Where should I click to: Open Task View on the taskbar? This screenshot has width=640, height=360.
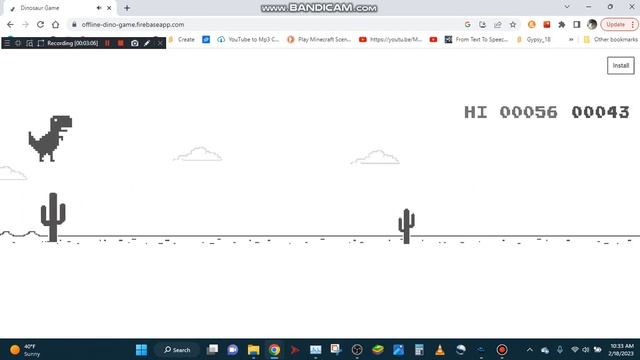[212, 350]
